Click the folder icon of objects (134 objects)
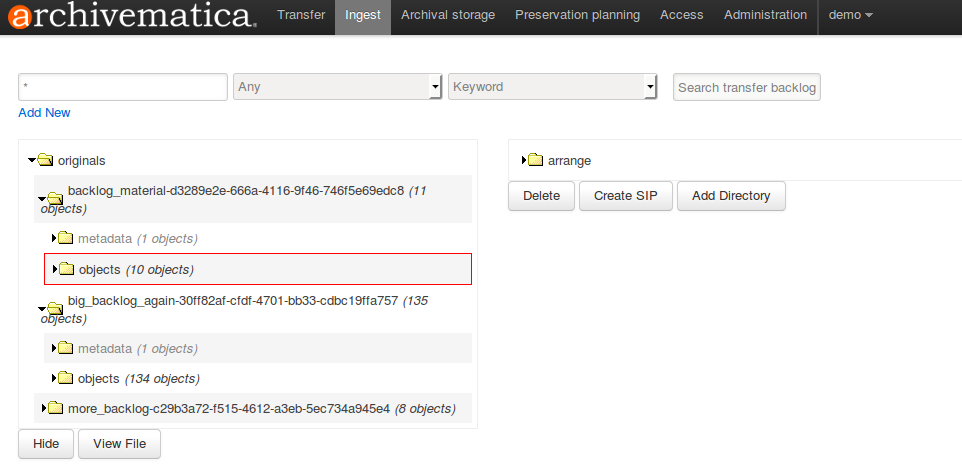This screenshot has width=962, height=471. pyautogui.click(x=66, y=378)
